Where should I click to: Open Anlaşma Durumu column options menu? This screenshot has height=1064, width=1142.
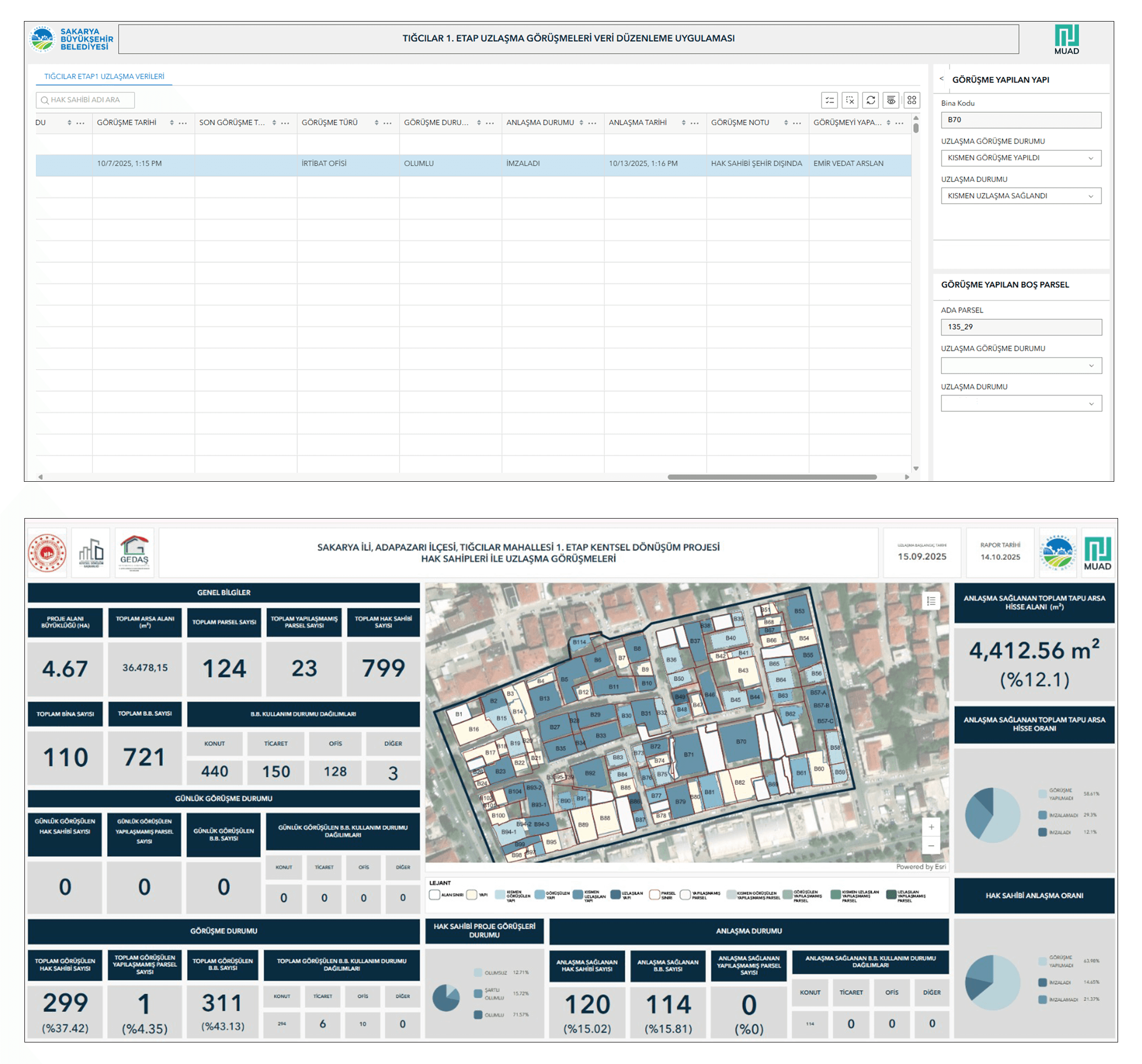tap(592, 123)
